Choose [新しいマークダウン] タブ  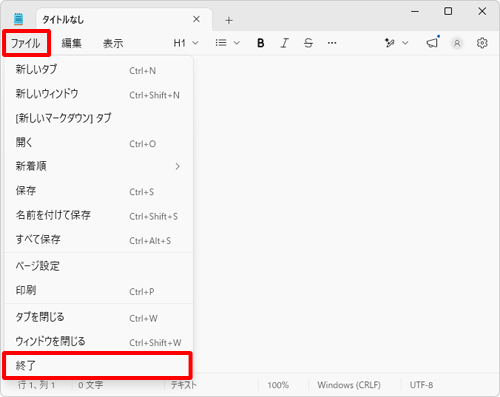point(99,118)
